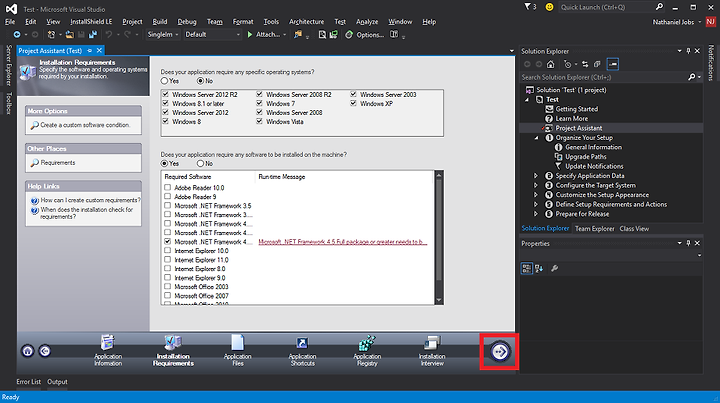Screen dimensions: 720x403
Task: Expand Customize the Setup Appearance node
Action: (535, 195)
